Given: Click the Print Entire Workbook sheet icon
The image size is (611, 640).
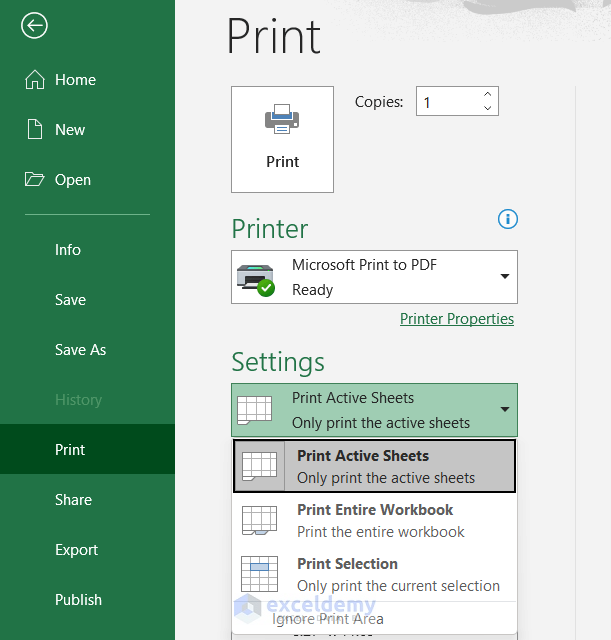Looking at the screenshot, I should [259, 520].
